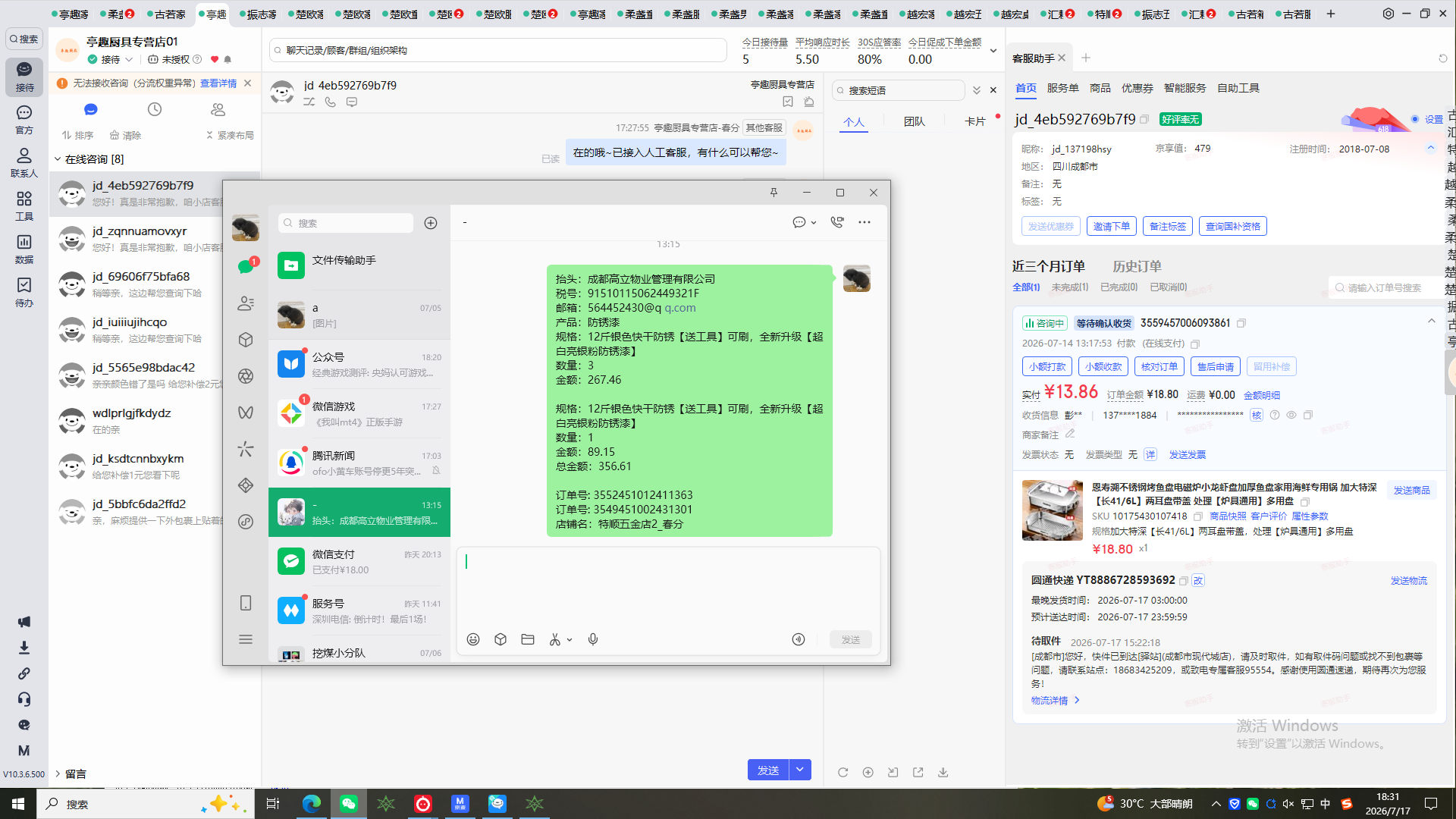Open the 待办 to-do icon in left sidebar

pyautogui.click(x=24, y=292)
